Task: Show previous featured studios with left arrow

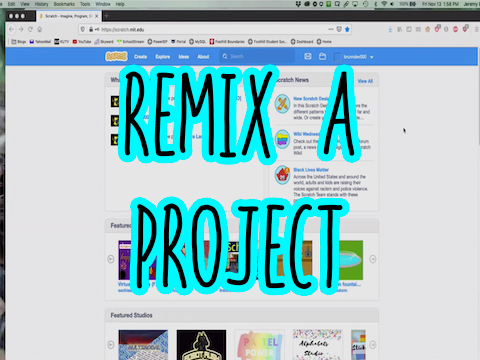Action: 111,345
